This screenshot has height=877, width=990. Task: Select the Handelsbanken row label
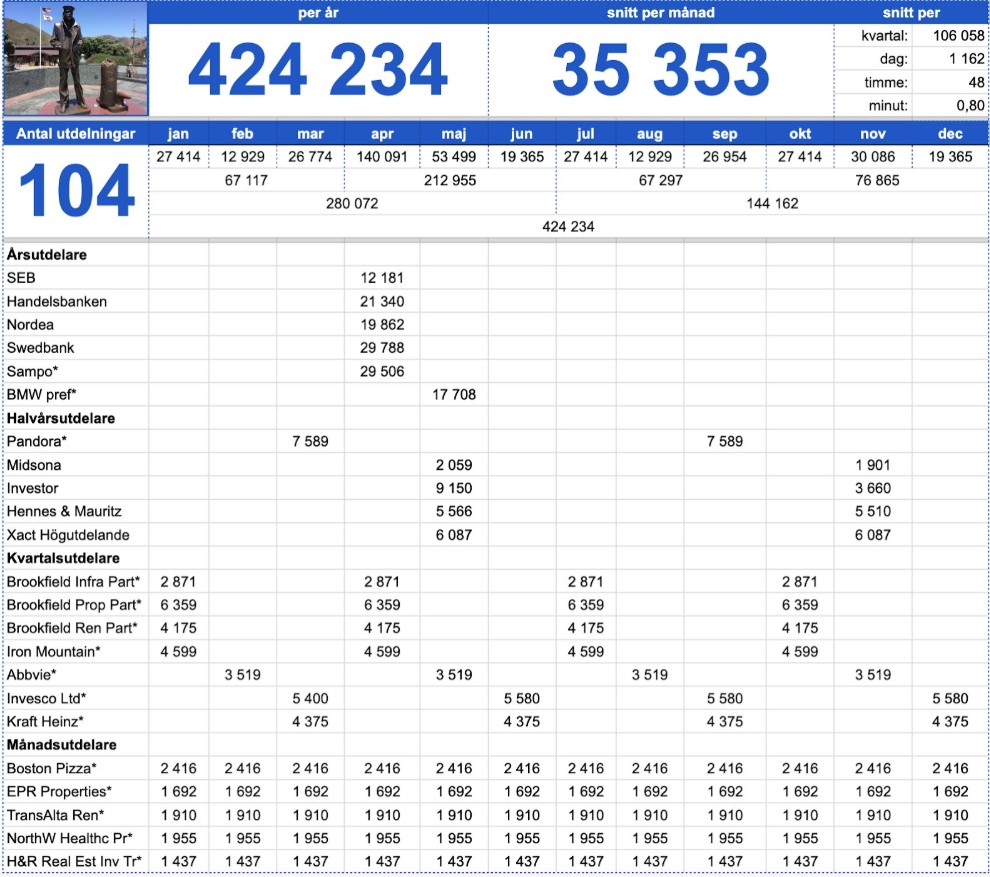57,302
